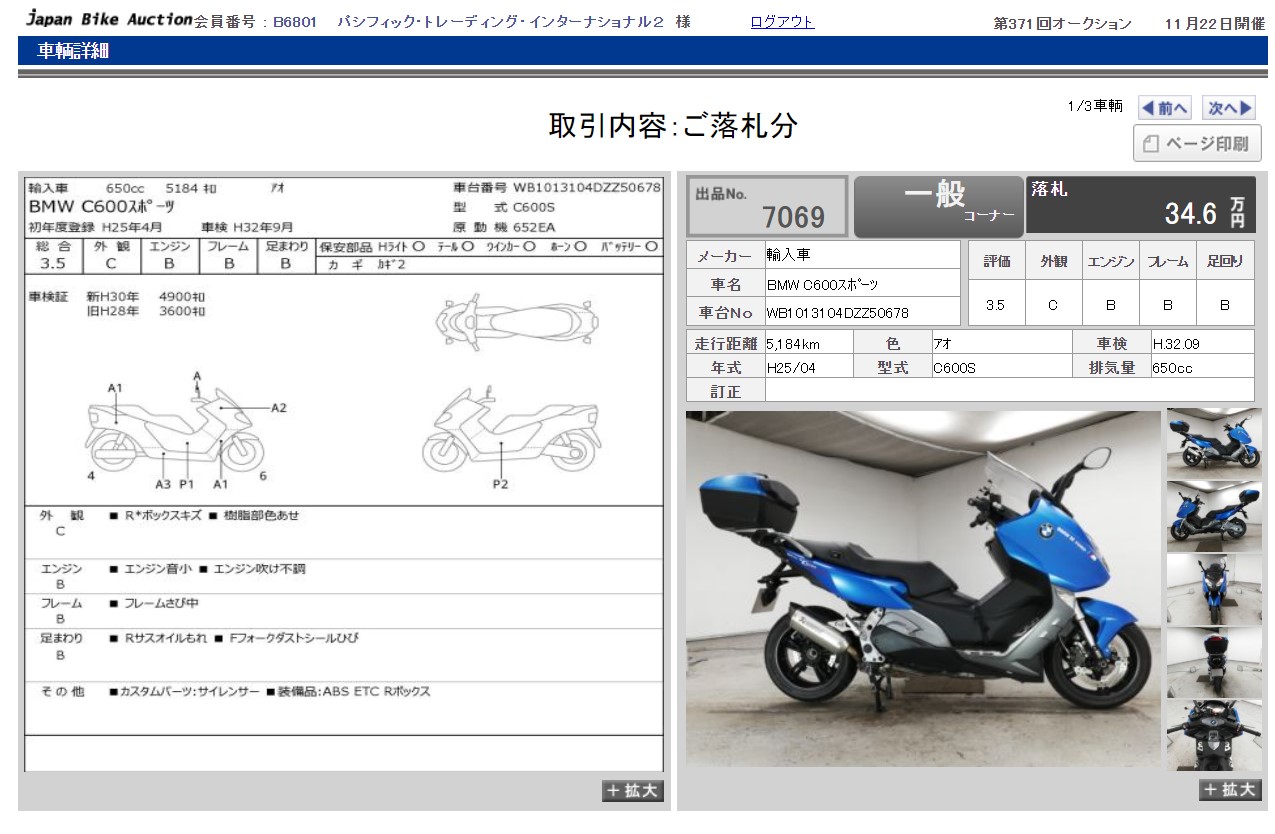Click the 車検 H32年9月 text
Screen dimensions: 1275x834
247,228
